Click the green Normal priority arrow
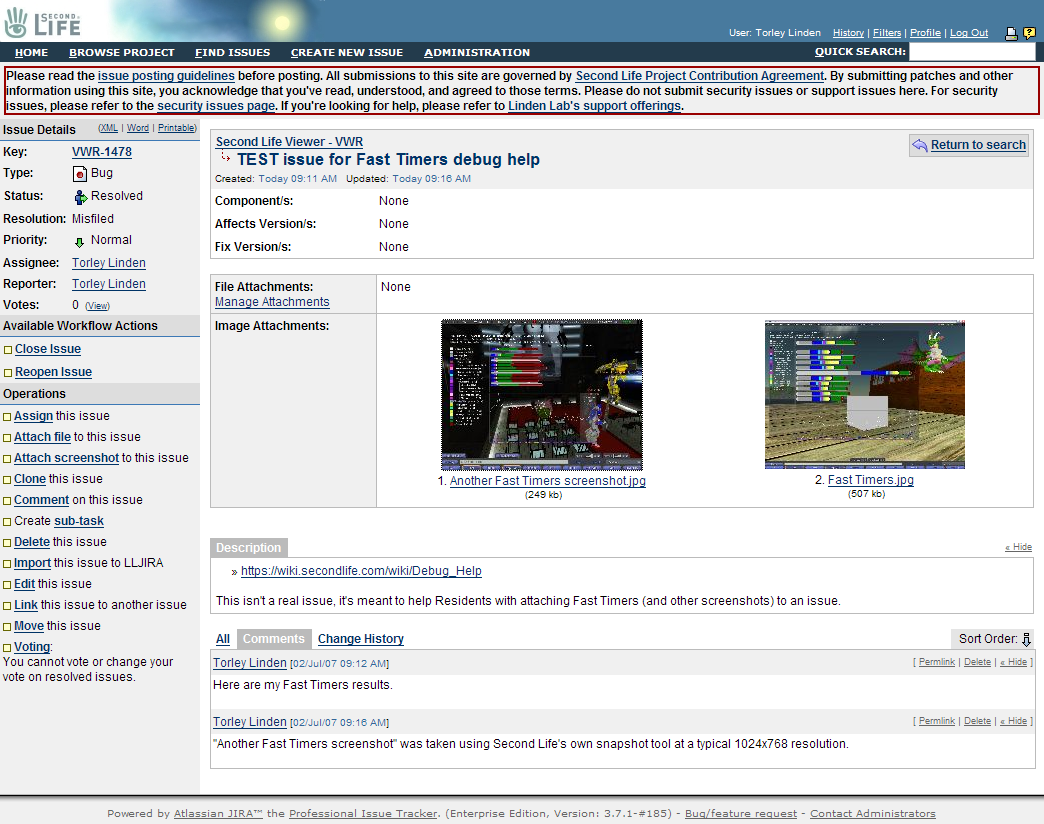 click(80, 241)
